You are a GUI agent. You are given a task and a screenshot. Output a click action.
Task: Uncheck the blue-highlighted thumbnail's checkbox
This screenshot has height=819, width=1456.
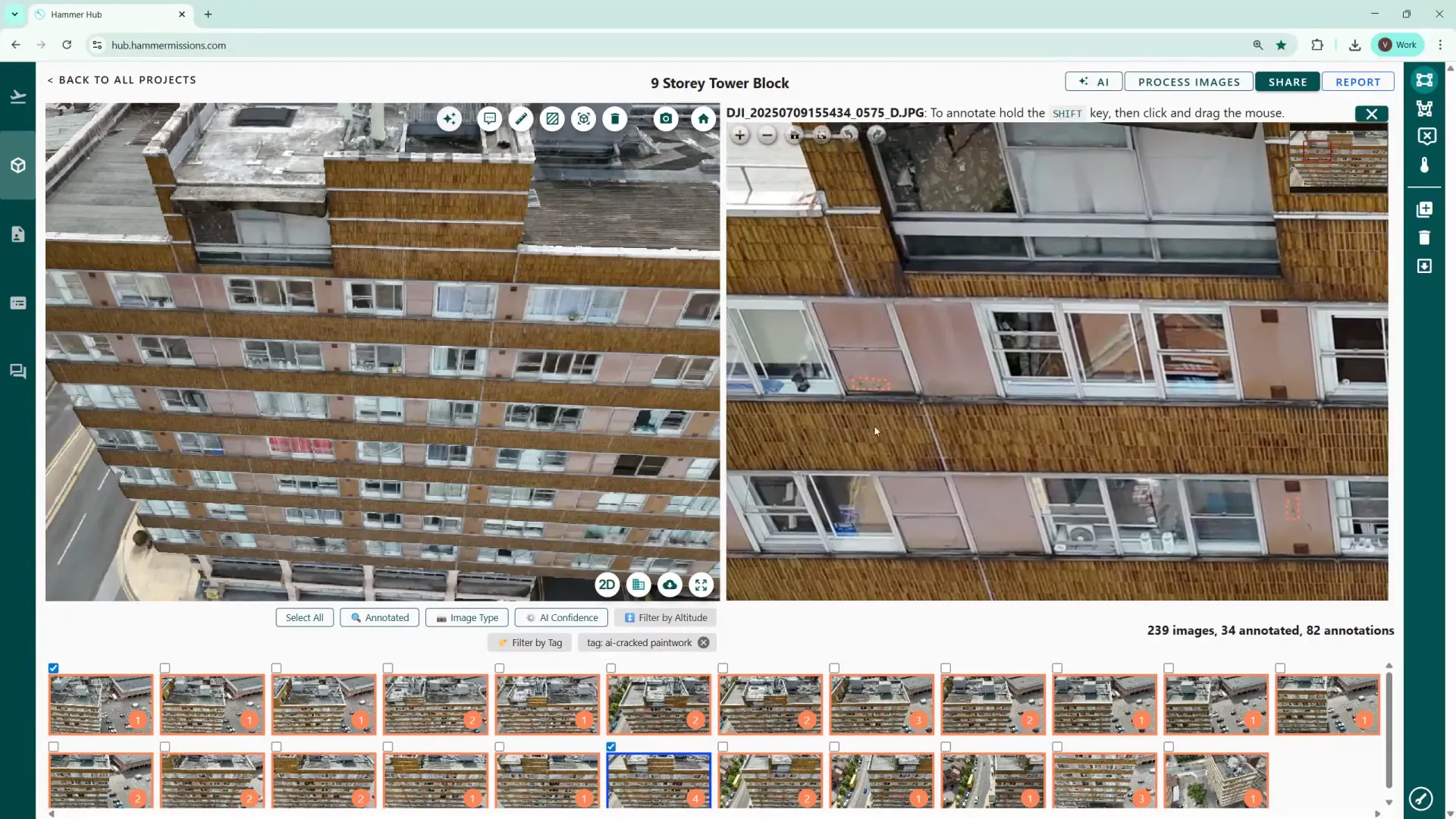coord(611,747)
